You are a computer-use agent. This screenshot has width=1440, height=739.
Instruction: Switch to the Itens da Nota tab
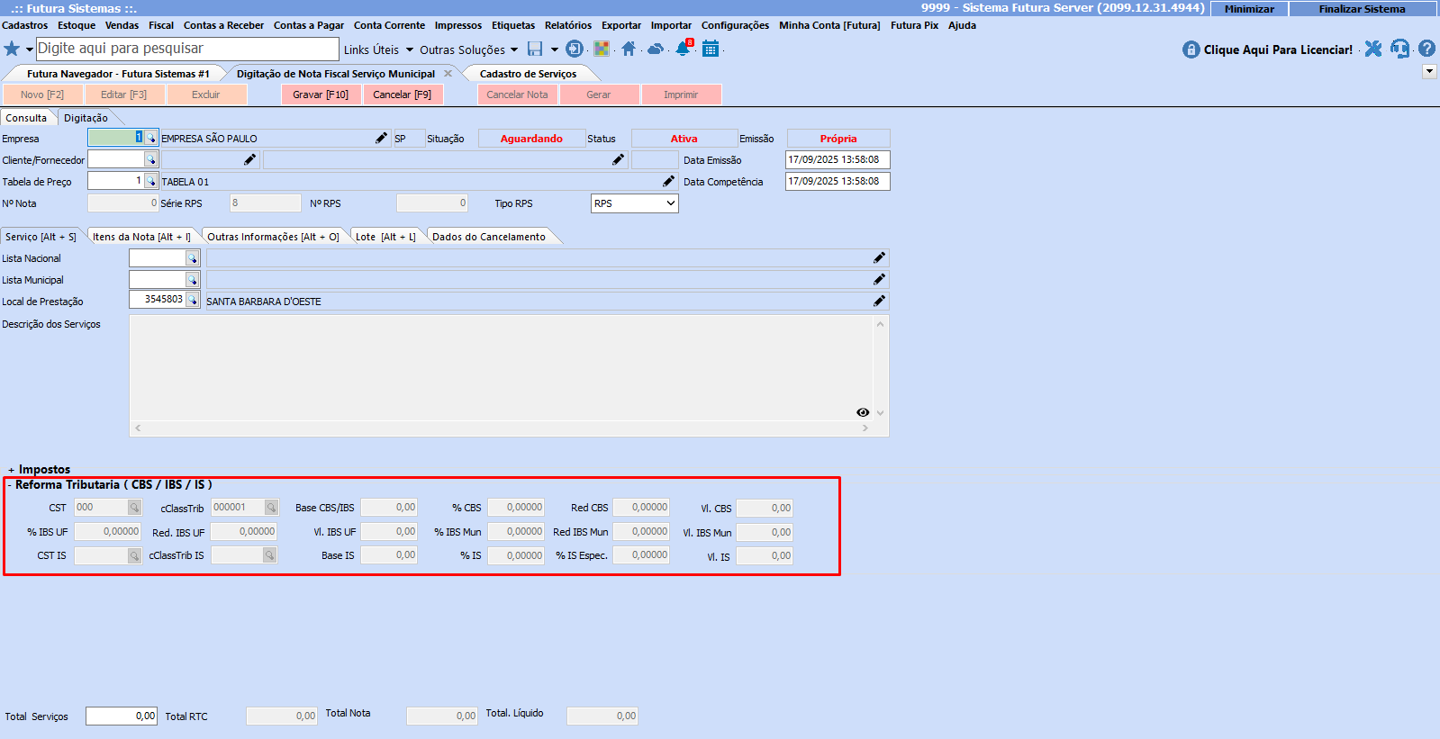coord(142,237)
